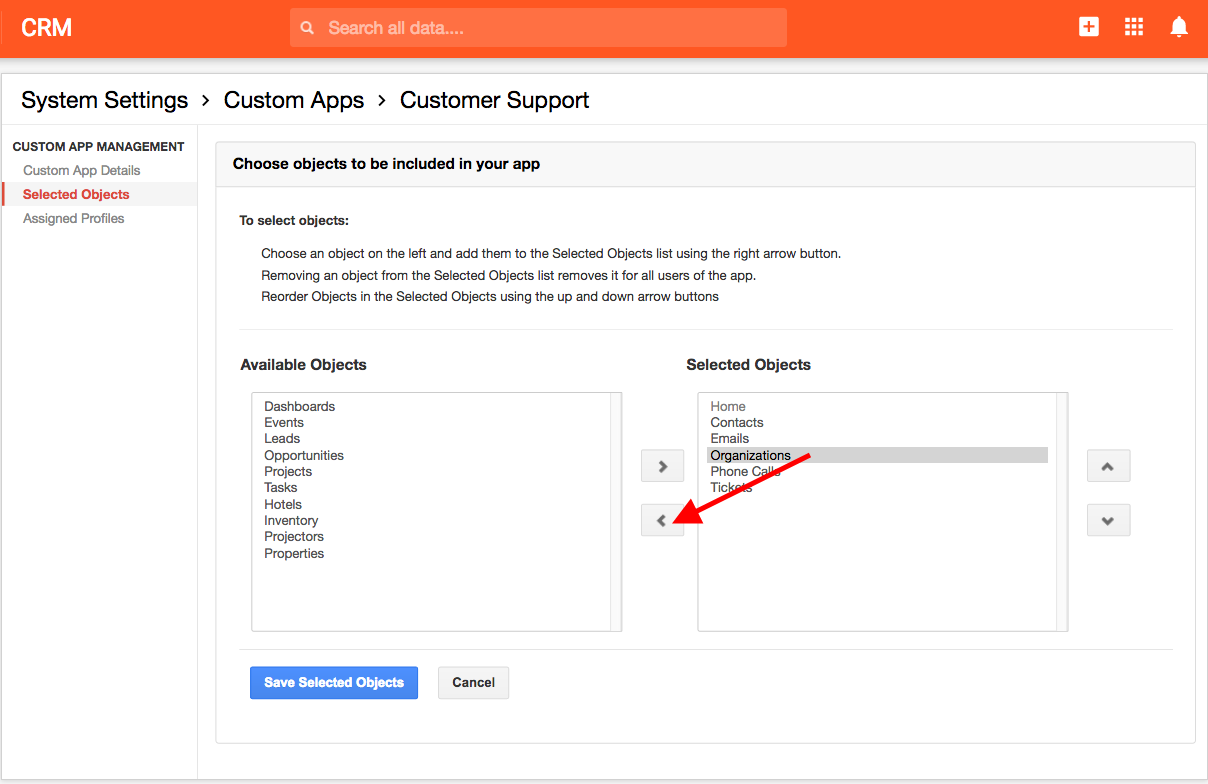This screenshot has height=784, width=1208.
Task: Click the Cancel button
Action: [474, 683]
